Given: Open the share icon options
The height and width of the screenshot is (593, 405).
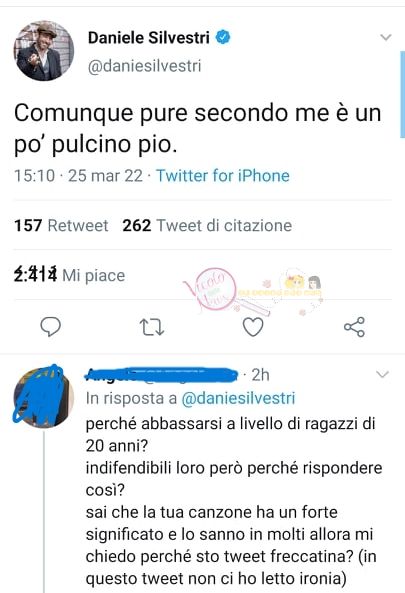Looking at the screenshot, I should point(354,327).
